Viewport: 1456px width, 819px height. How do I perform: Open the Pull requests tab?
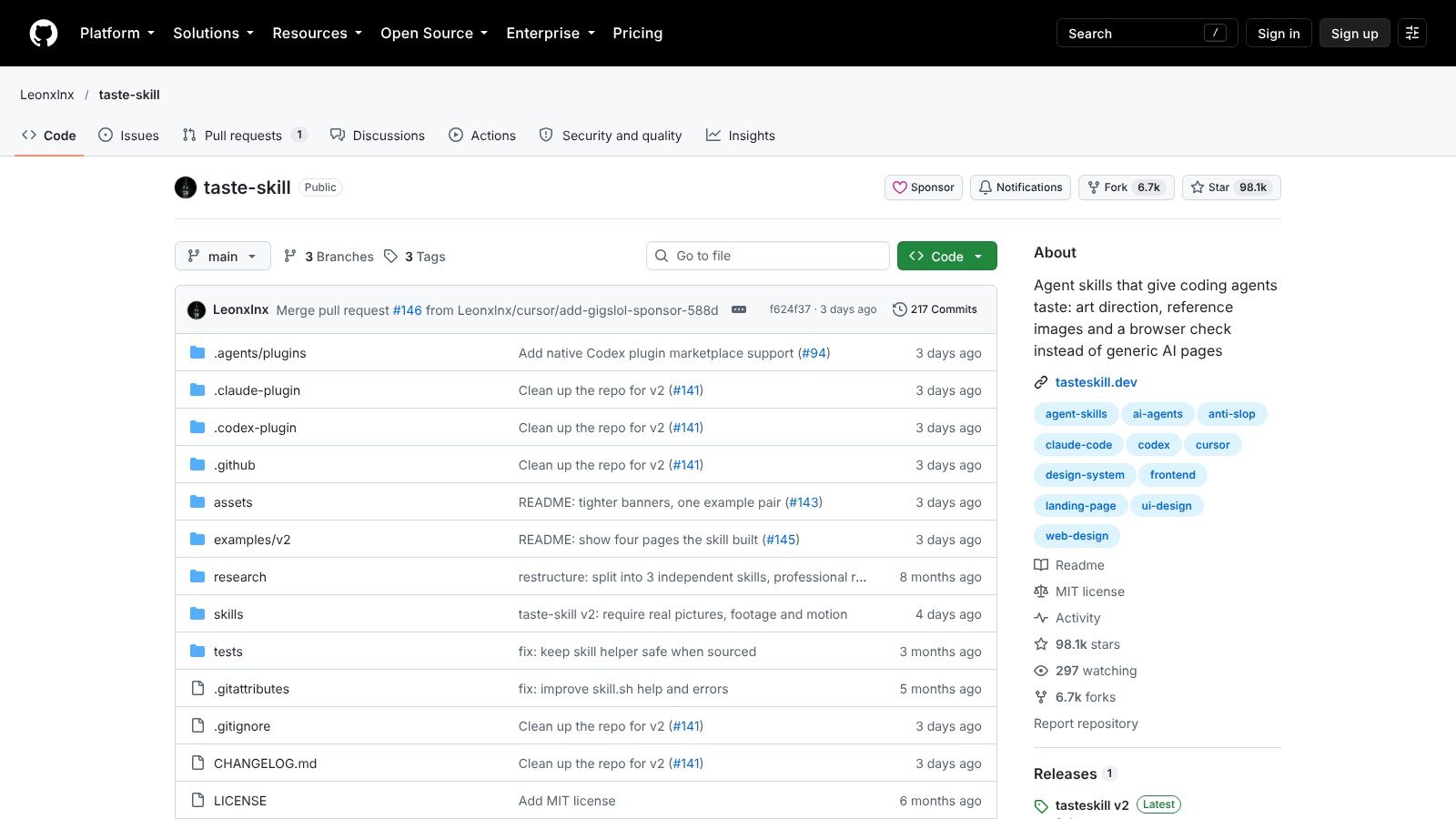click(x=245, y=135)
